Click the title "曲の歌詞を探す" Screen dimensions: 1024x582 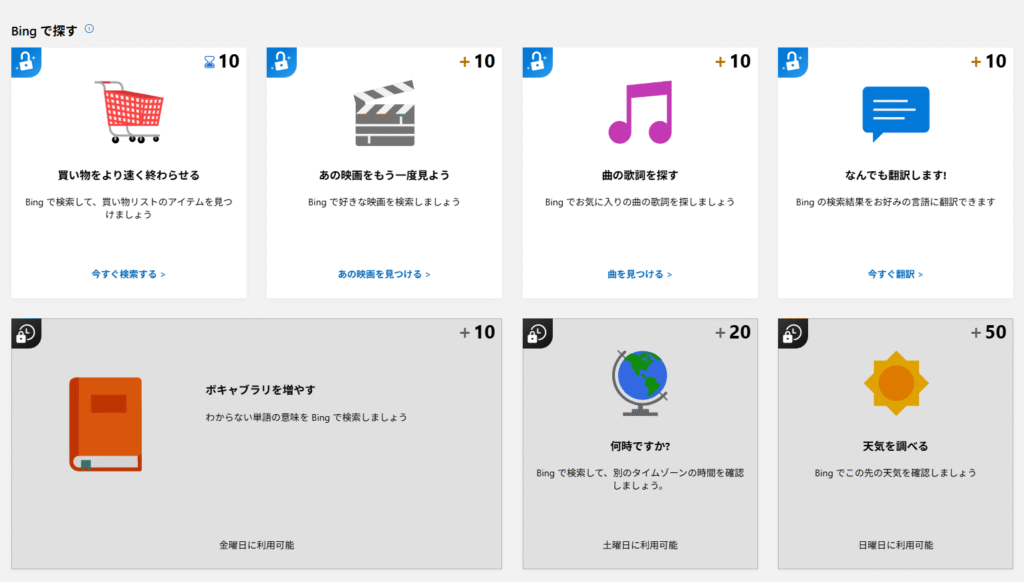[640, 175]
